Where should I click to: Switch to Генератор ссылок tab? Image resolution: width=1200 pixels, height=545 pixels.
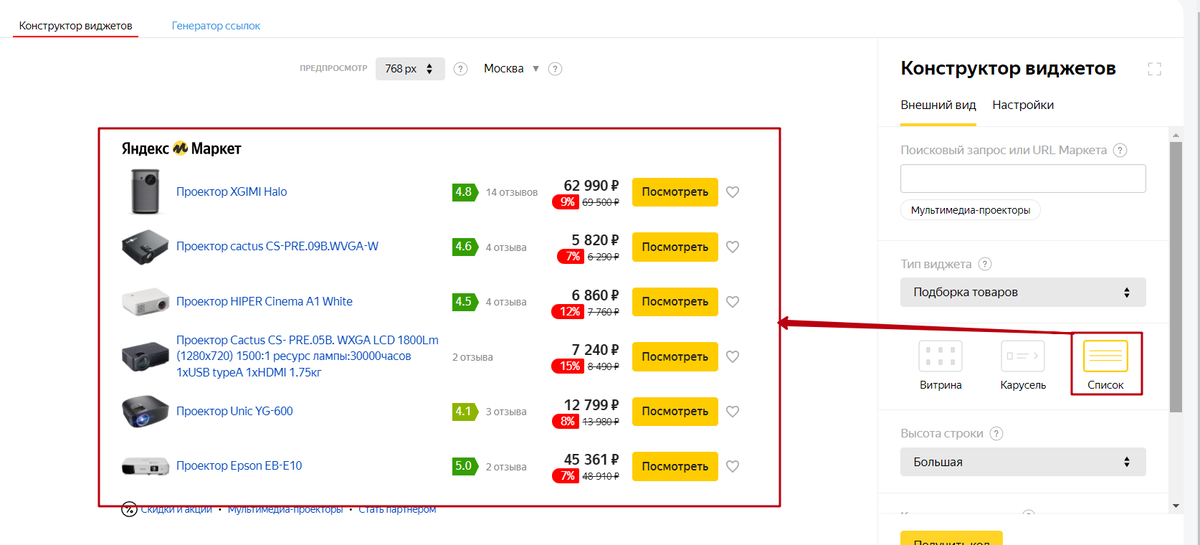click(216, 25)
